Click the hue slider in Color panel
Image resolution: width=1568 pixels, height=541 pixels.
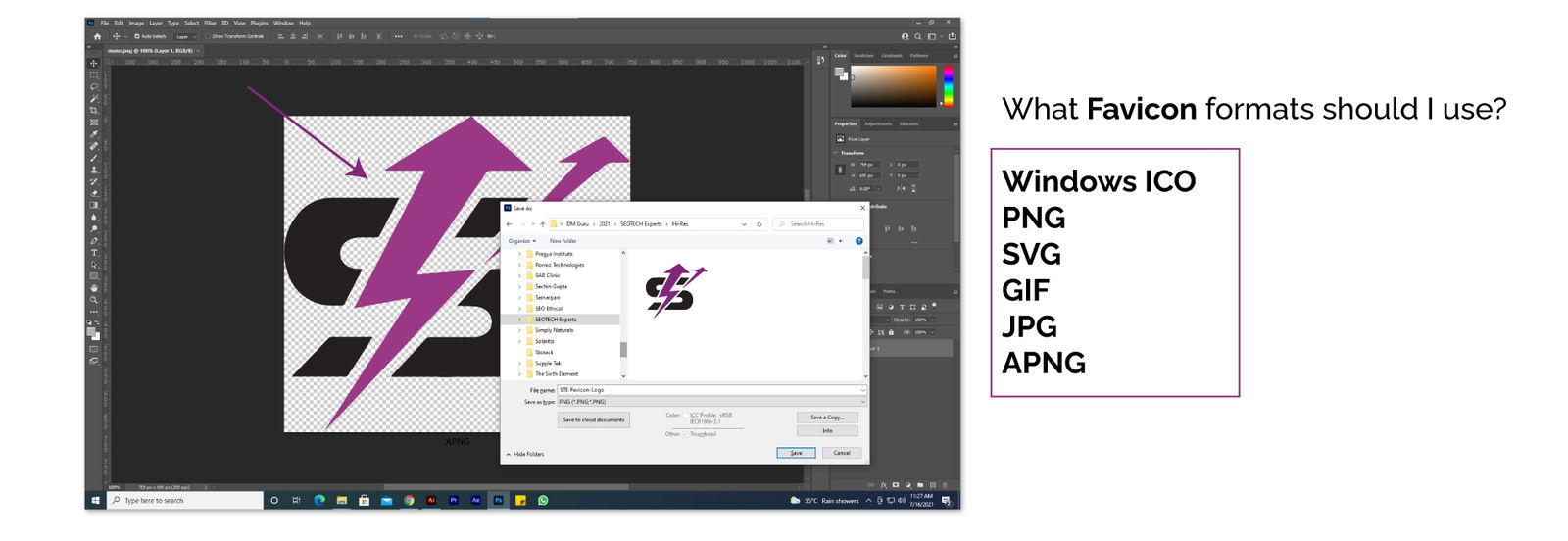tap(948, 86)
